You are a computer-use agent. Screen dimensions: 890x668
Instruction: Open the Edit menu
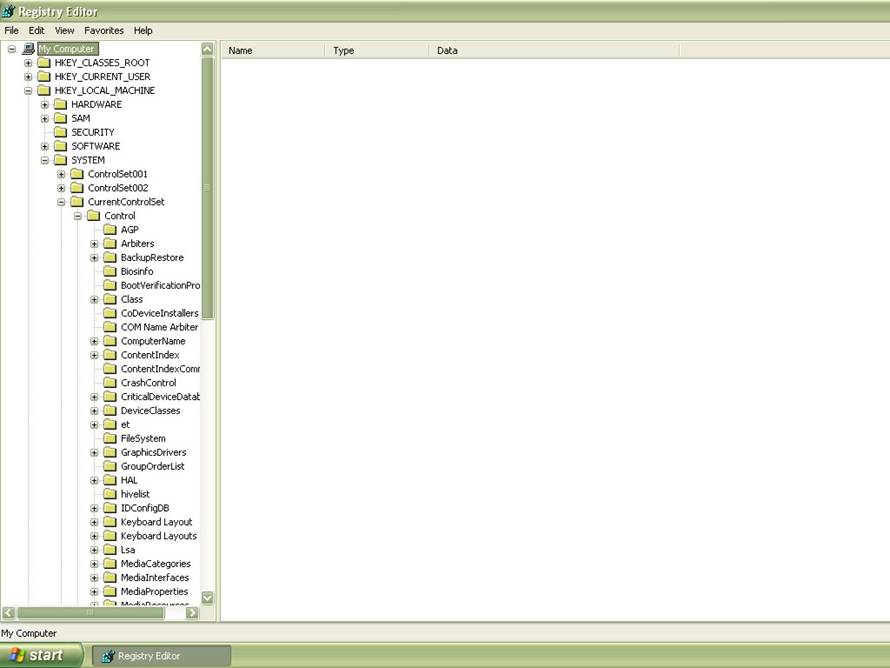[x=36, y=31]
